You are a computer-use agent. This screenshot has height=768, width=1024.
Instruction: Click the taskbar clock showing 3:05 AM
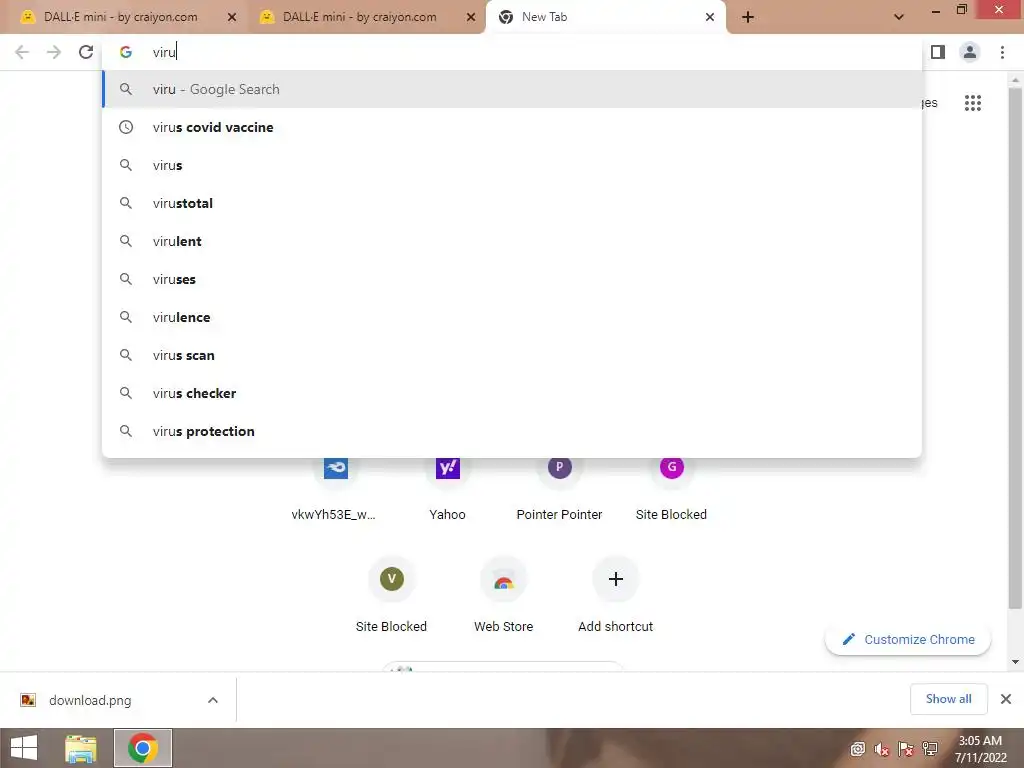click(x=980, y=749)
